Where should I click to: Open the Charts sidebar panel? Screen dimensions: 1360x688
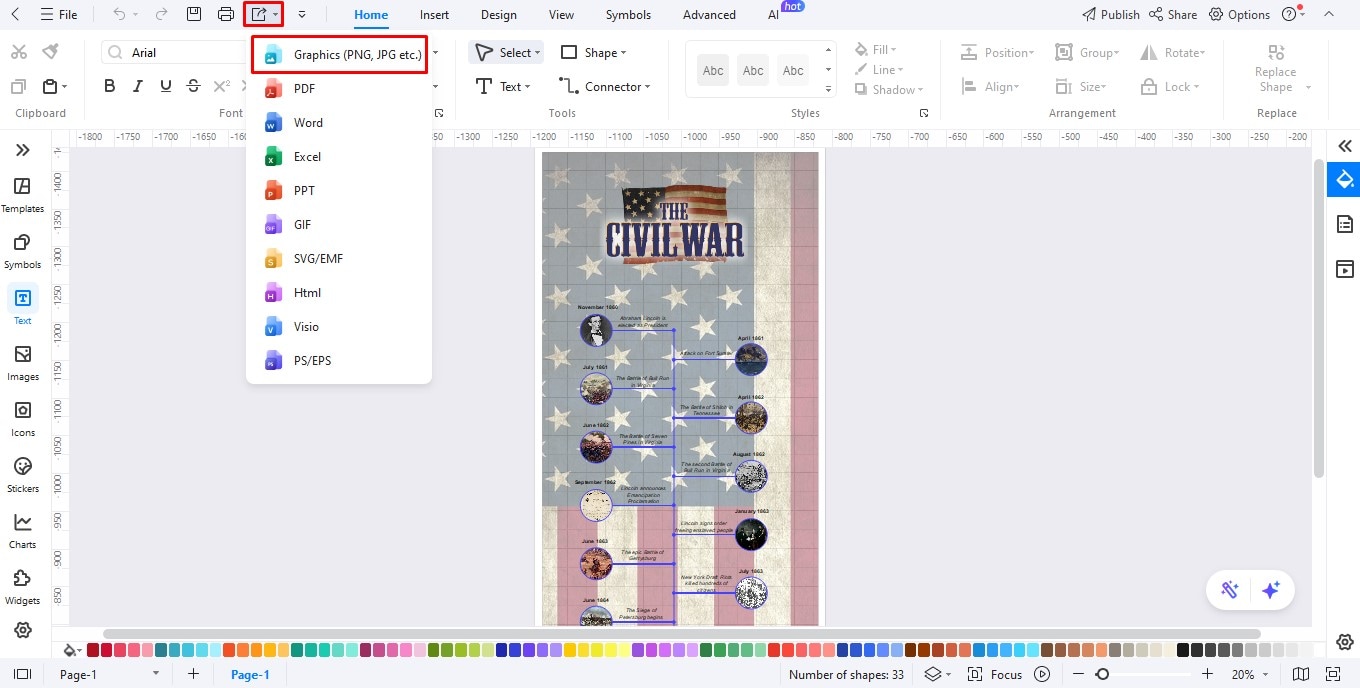22,531
